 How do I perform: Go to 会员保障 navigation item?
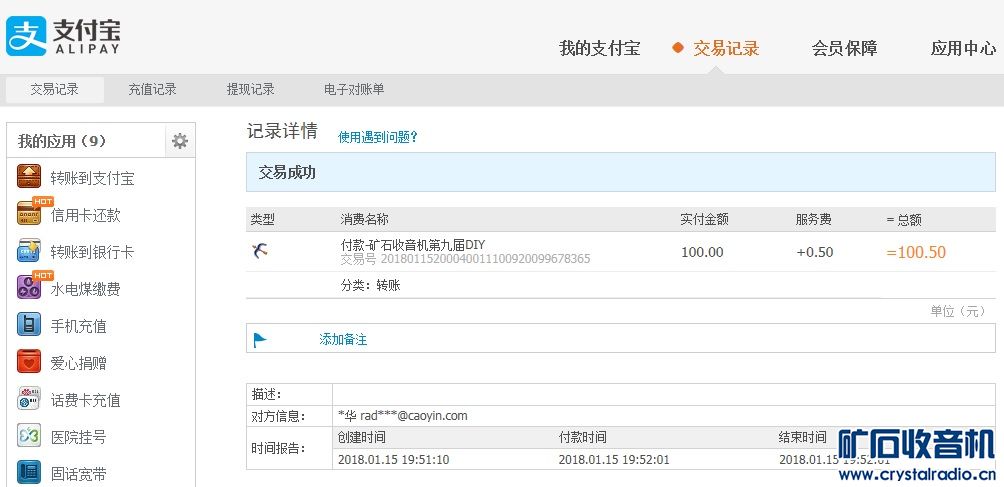click(844, 48)
